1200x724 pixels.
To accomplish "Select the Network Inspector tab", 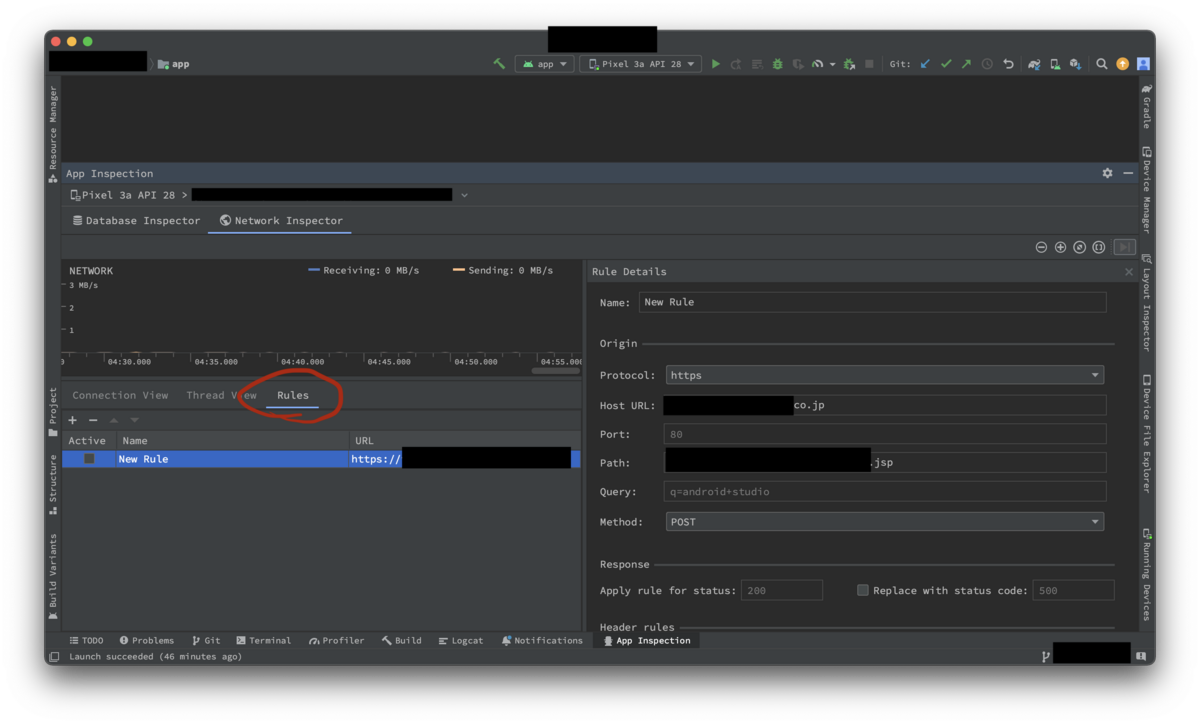I will pyautogui.click(x=281, y=220).
